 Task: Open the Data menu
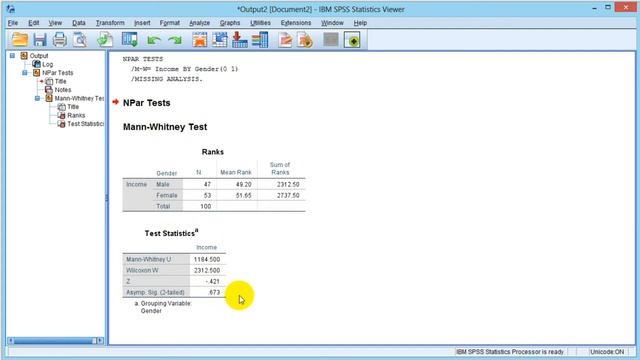(x=79, y=23)
